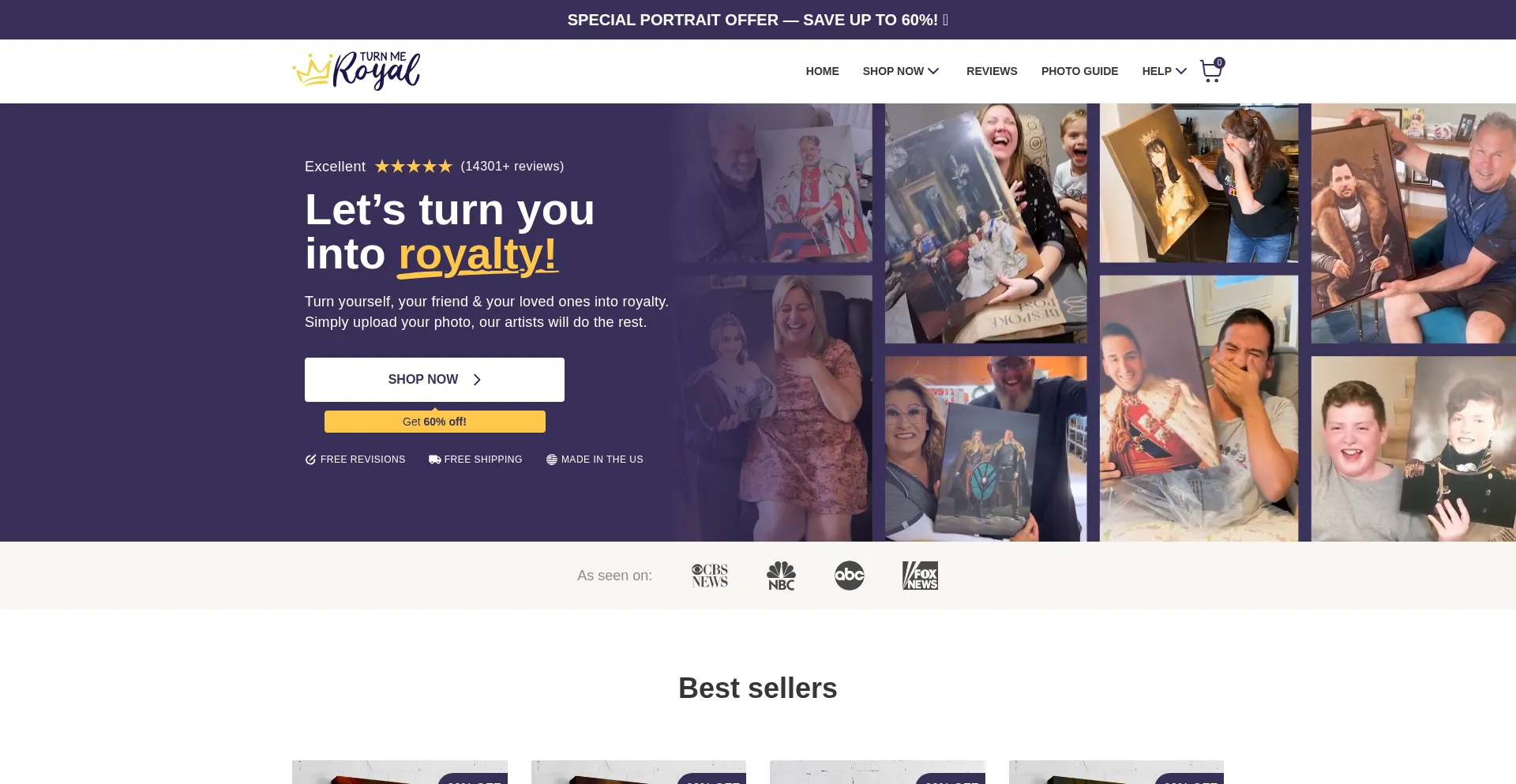Screen dimensions: 1516x784
Task: Open the Photo Guide page
Action: (x=1079, y=71)
